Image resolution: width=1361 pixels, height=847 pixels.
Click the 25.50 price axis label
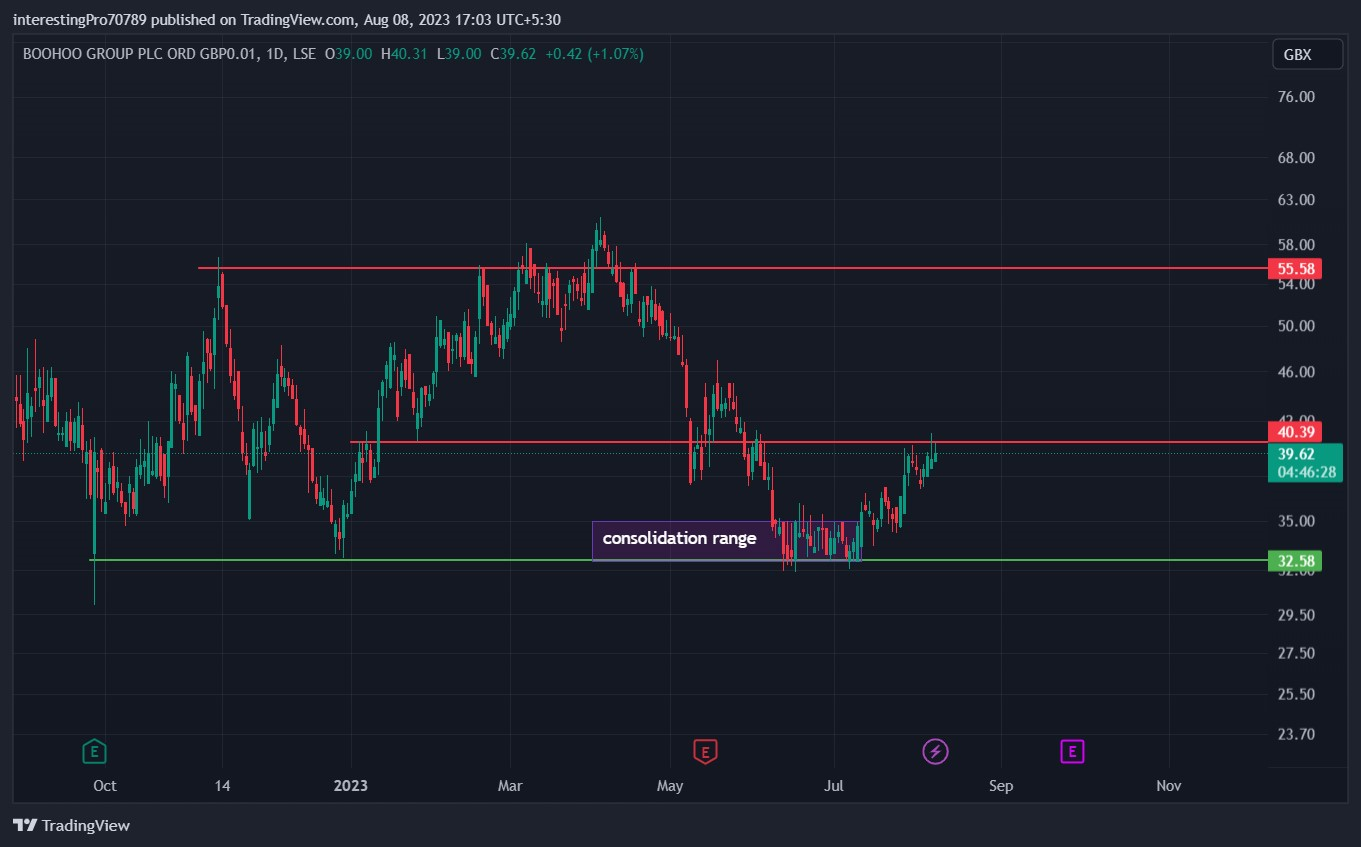point(1297,694)
